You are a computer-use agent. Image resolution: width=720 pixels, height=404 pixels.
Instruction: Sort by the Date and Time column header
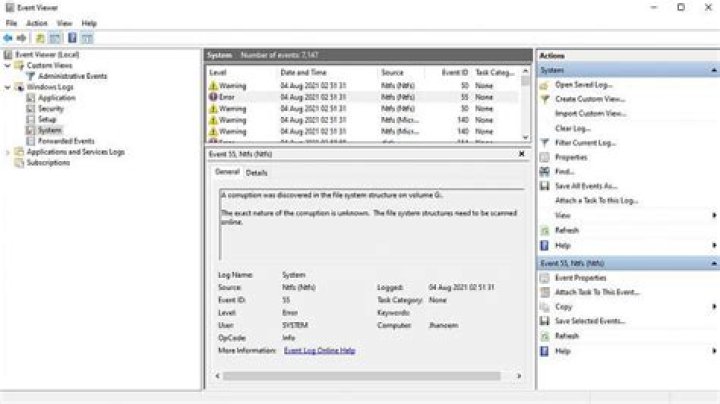coord(329,73)
